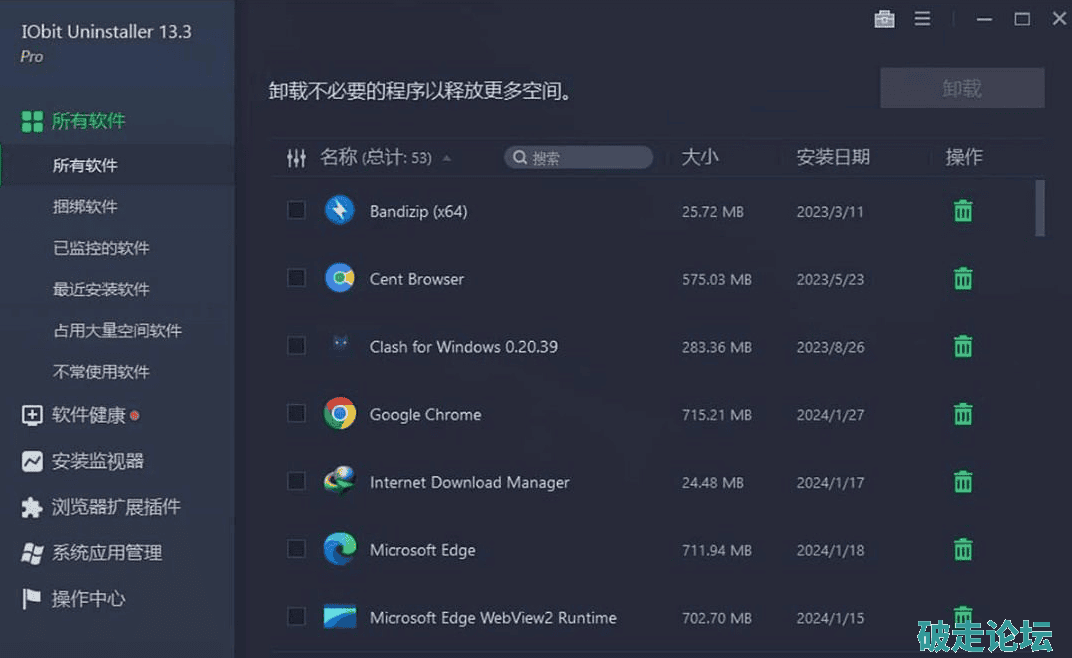Viewport: 1072px width, 658px height.
Task: Select 占用大量空间软件 in the sidebar
Action: coord(117,331)
